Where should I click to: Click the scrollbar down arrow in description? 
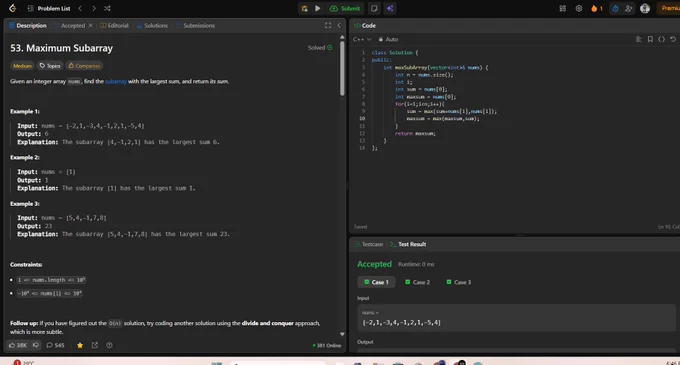coord(342,334)
